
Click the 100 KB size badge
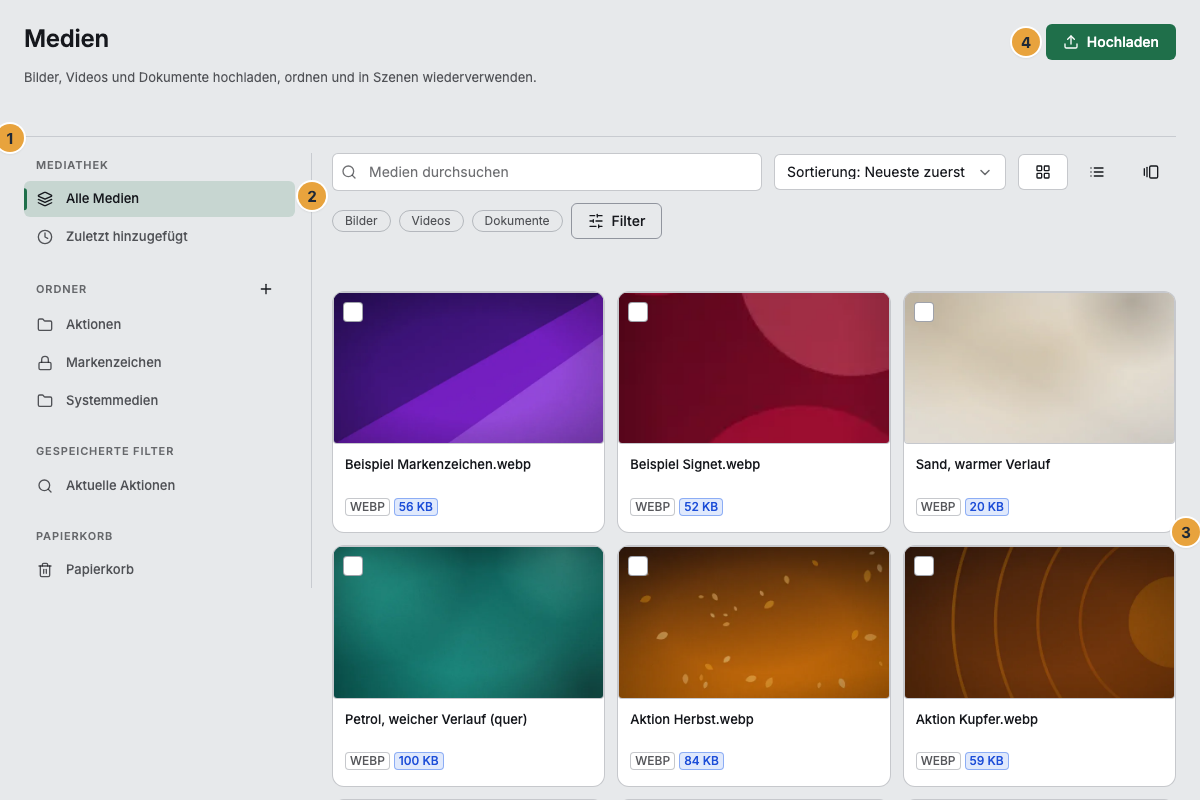[x=419, y=761]
